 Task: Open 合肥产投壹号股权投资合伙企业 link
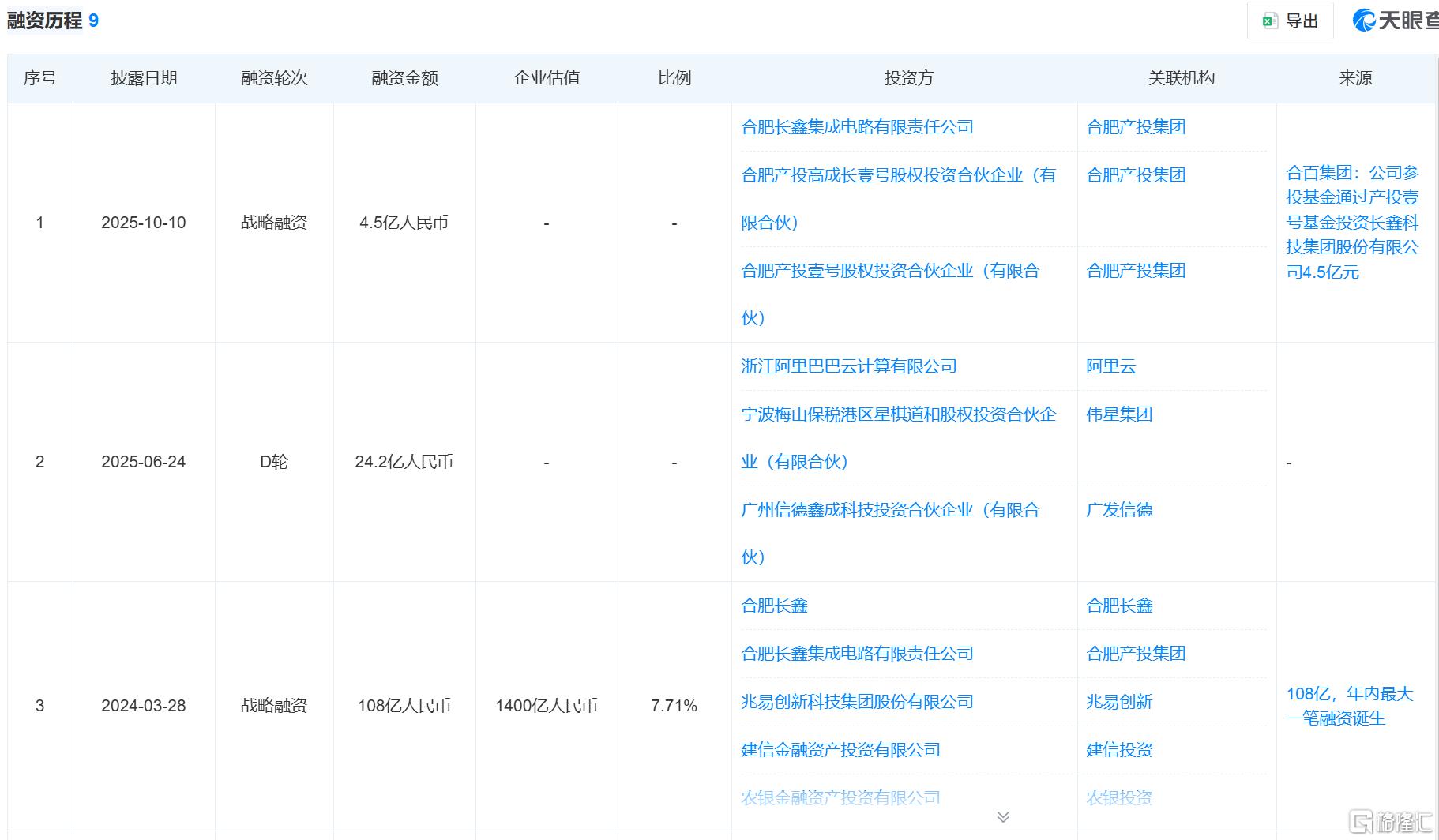890,294
